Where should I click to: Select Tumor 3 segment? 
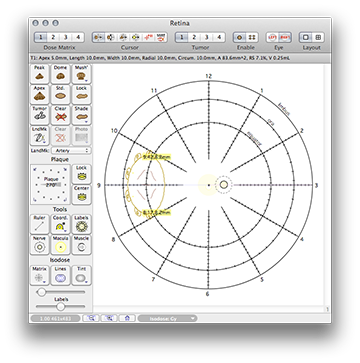(206, 37)
